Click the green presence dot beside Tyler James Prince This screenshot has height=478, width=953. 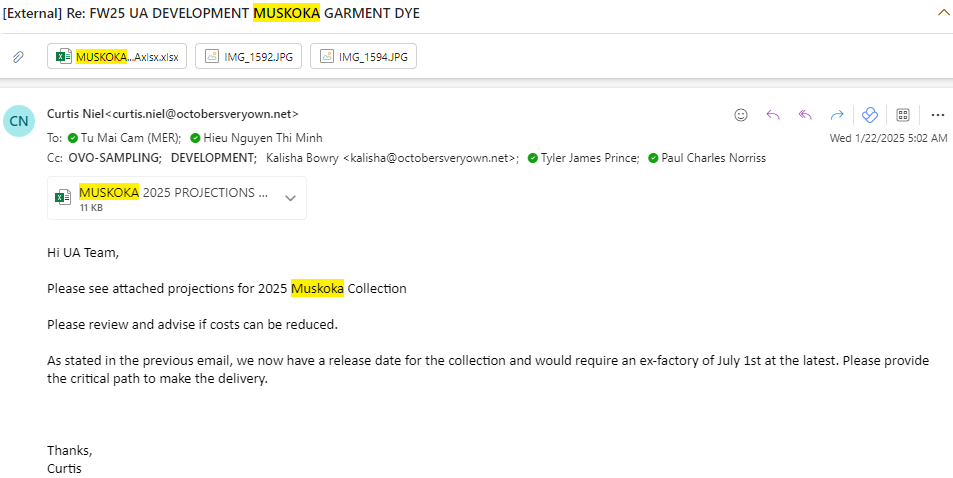tap(533, 158)
